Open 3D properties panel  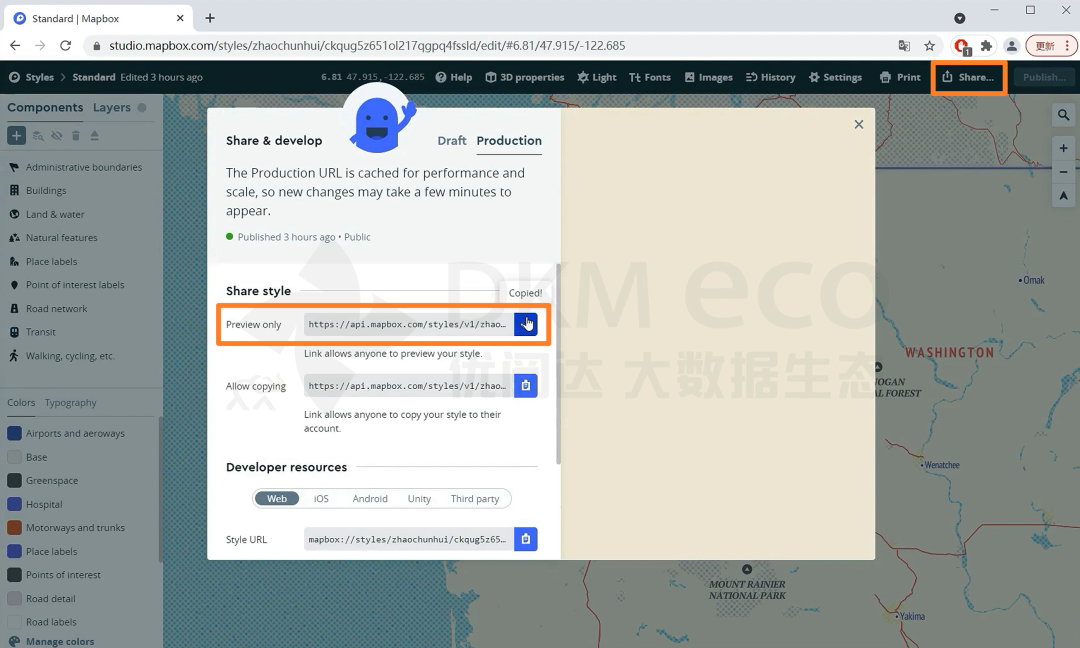point(525,77)
